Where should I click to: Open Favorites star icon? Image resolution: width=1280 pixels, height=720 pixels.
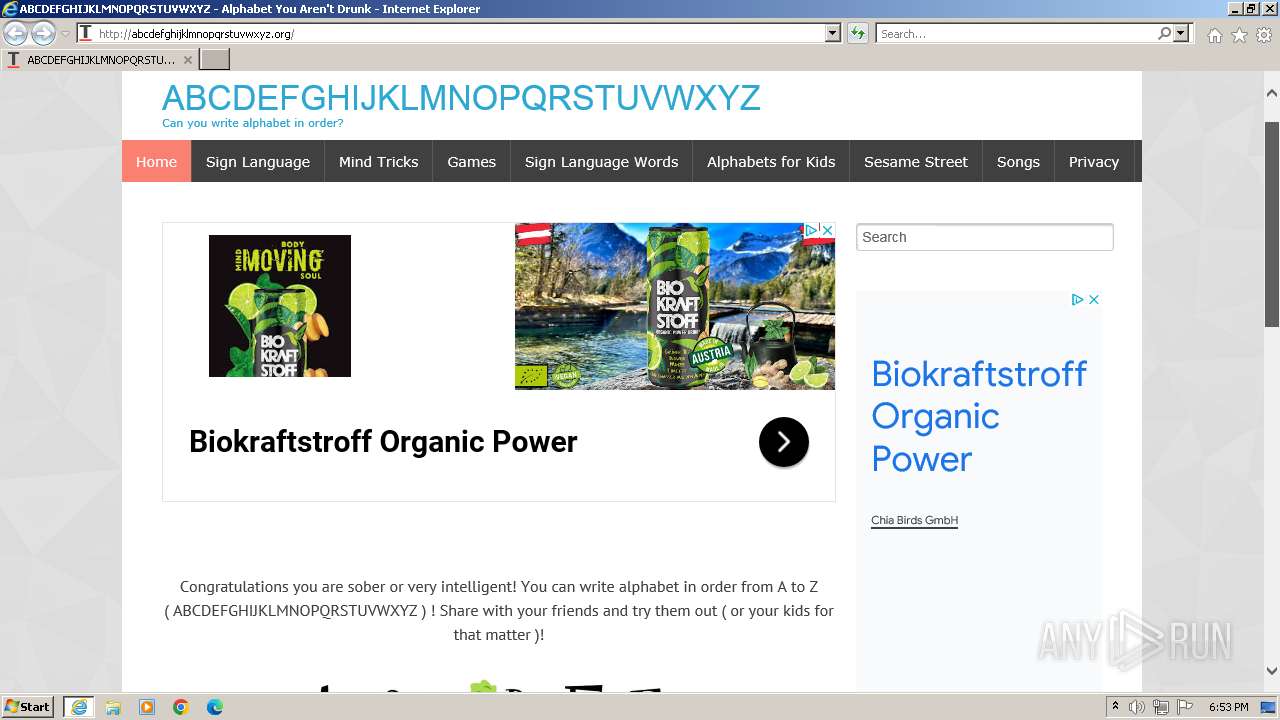coord(1239,35)
